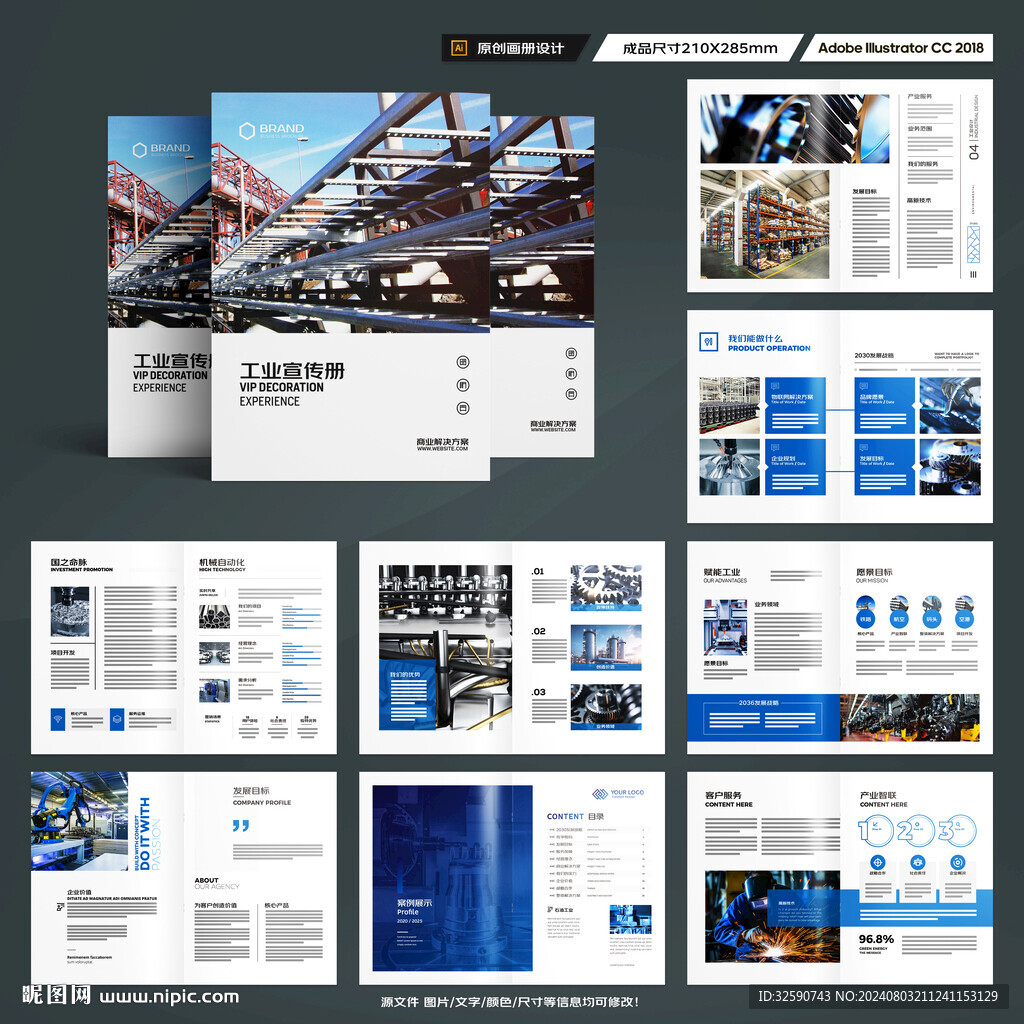
Task: Click the PRODUCT OPERATION heading
Action: 769,348
